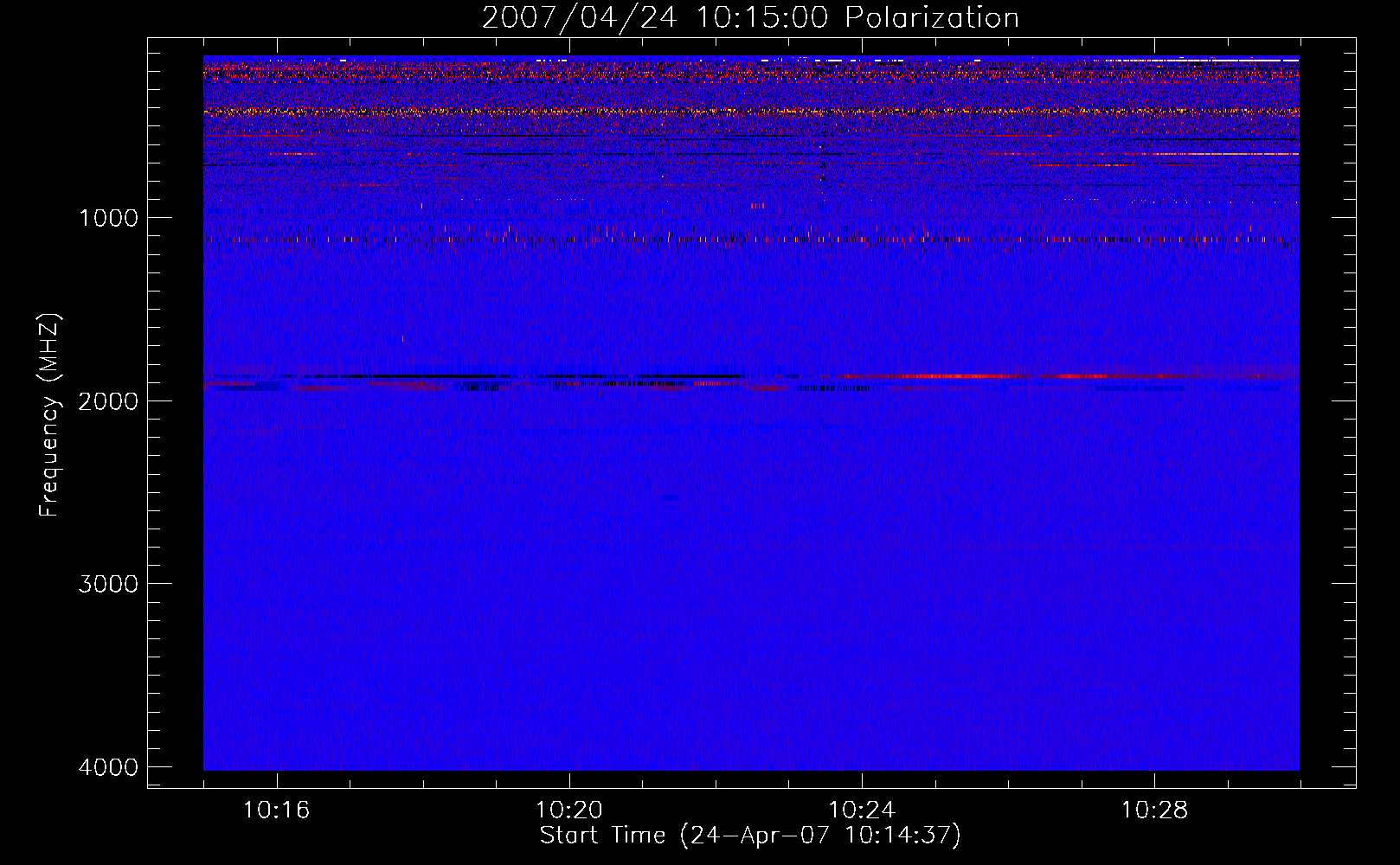Click the plot title '2007/04/24 10:15:00 Polarization'
1400x865 pixels.
point(750,18)
